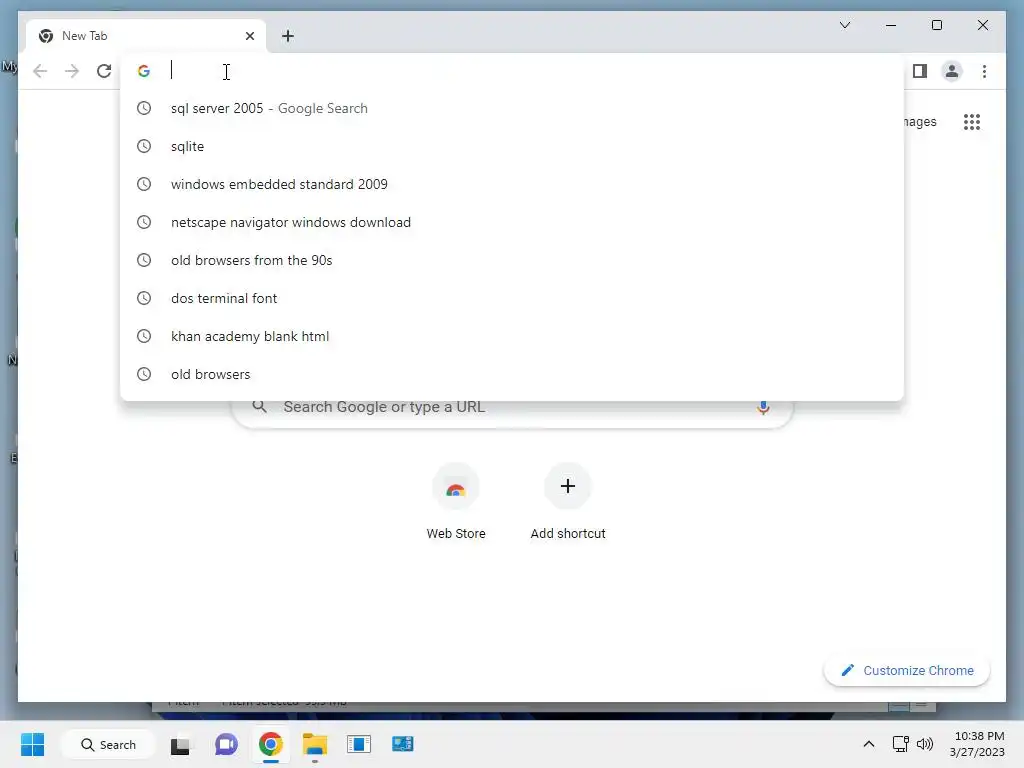Open the user profile avatar
Image resolution: width=1024 pixels, height=768 pixels.
coord(952,71)
